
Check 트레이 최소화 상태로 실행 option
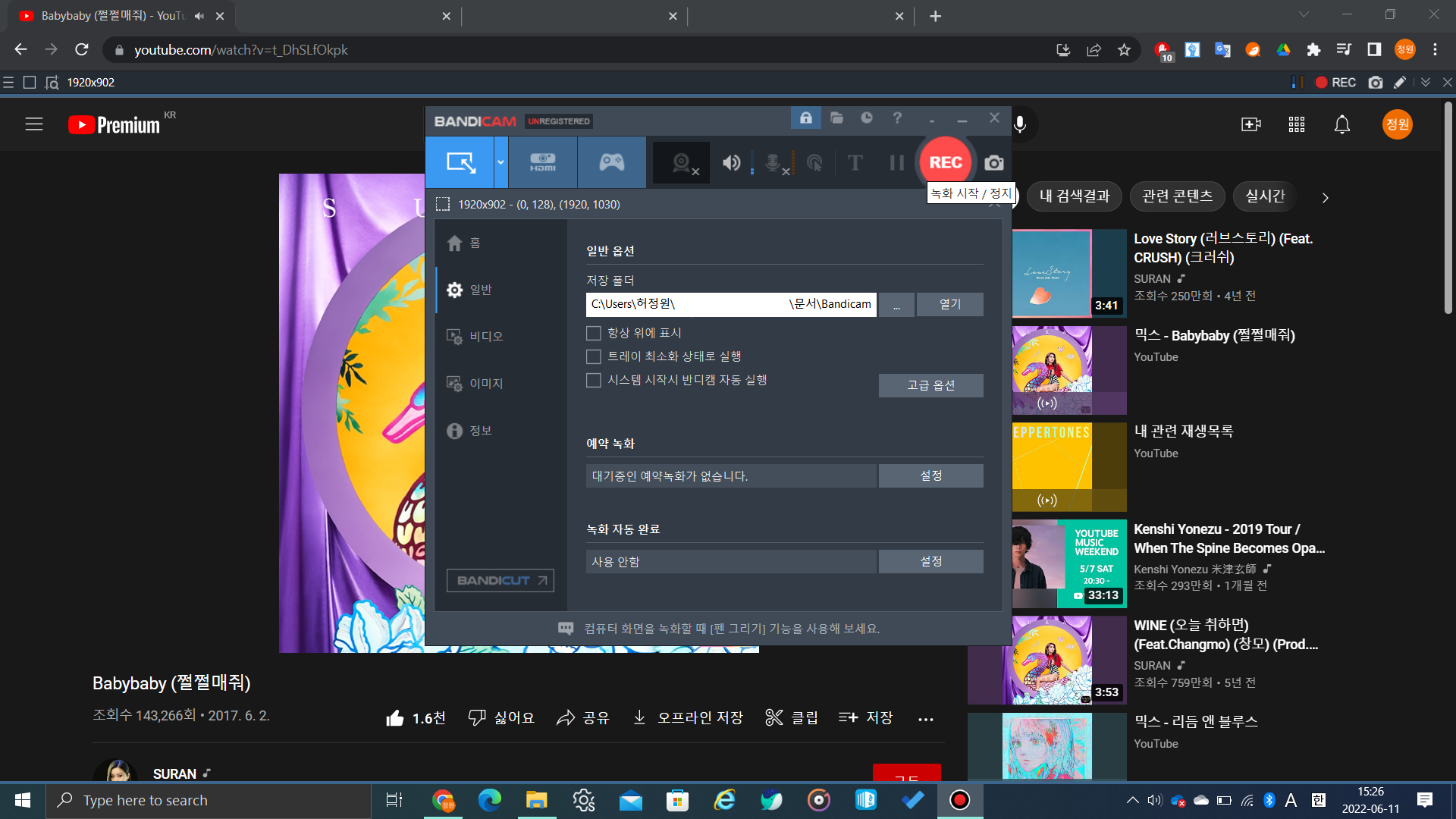pos(594,356)
